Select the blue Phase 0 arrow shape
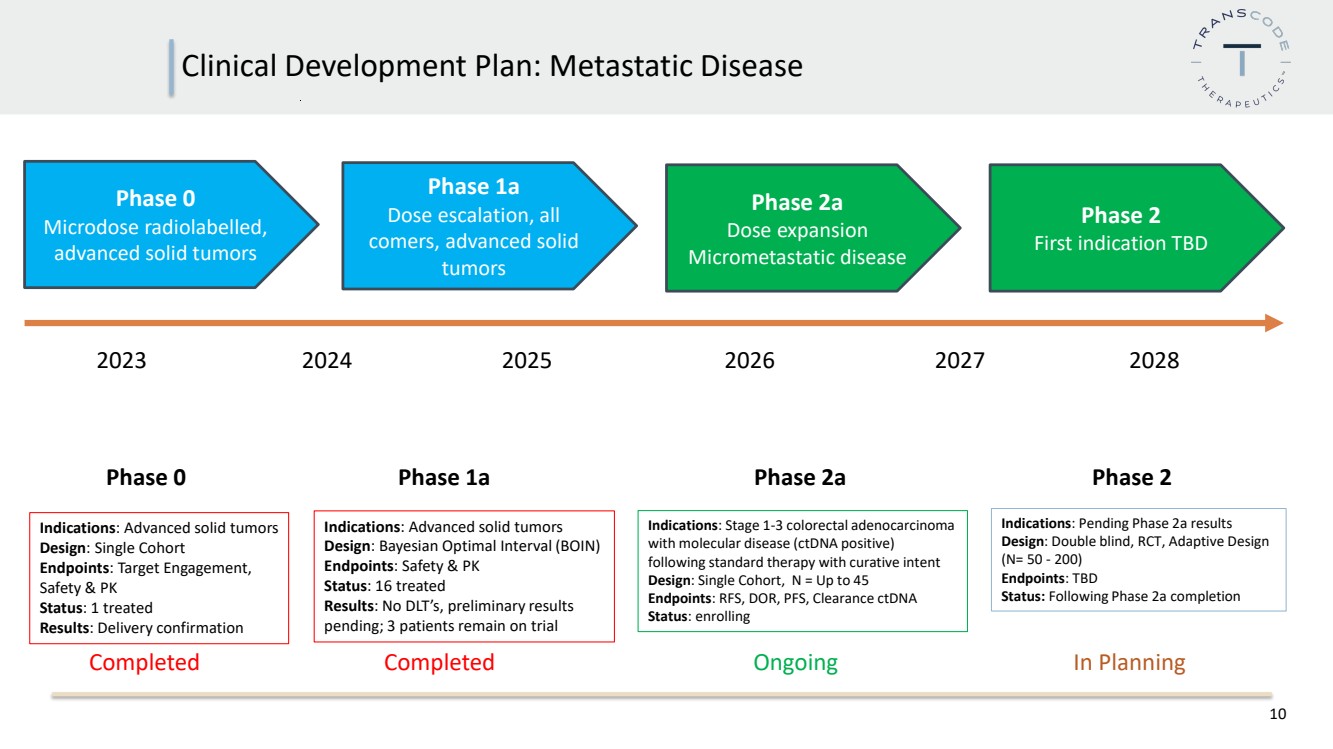The width and height of the screenshot is (1333, 749). pos(171,225)
